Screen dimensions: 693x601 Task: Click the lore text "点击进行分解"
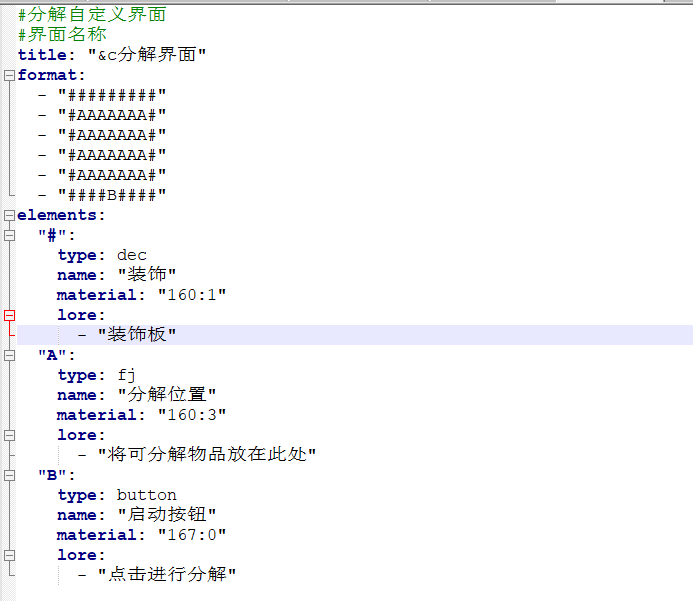point(166,575)
